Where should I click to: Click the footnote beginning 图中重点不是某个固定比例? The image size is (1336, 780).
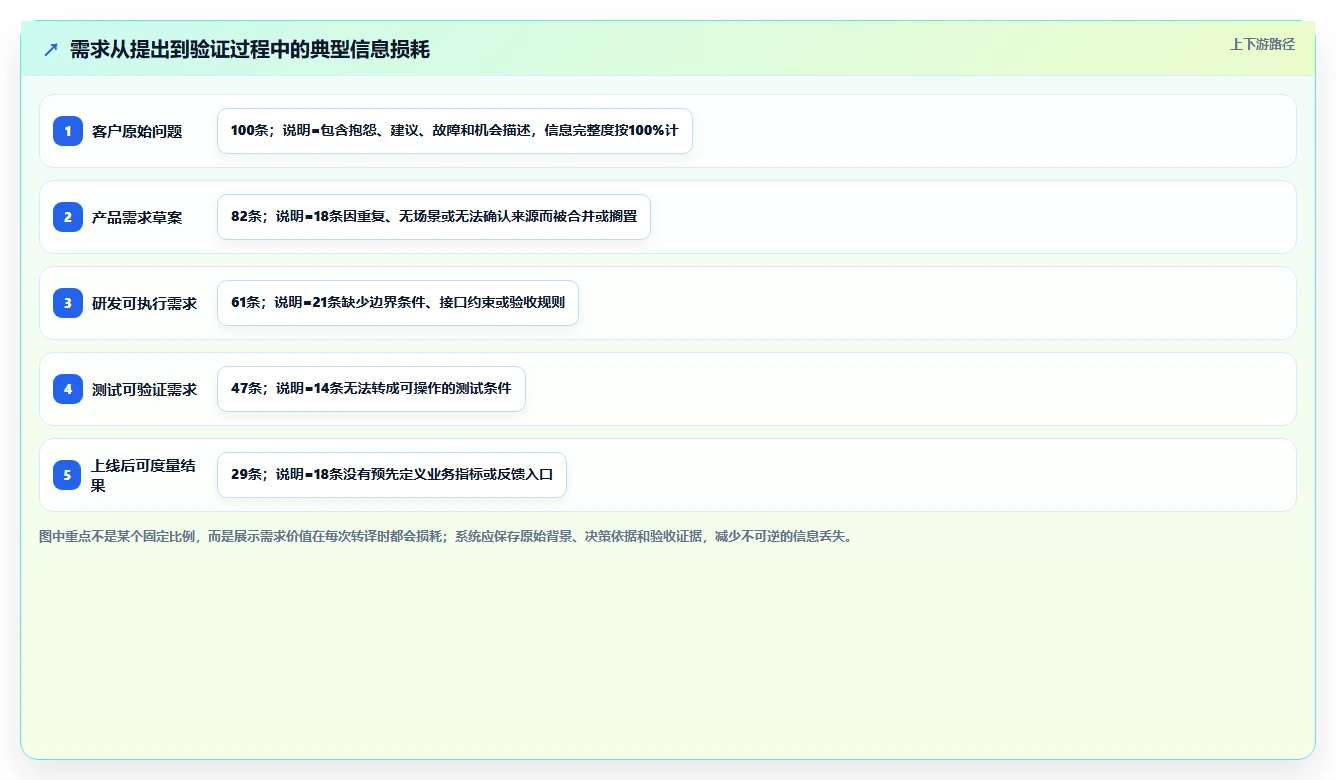click(447, 536)
